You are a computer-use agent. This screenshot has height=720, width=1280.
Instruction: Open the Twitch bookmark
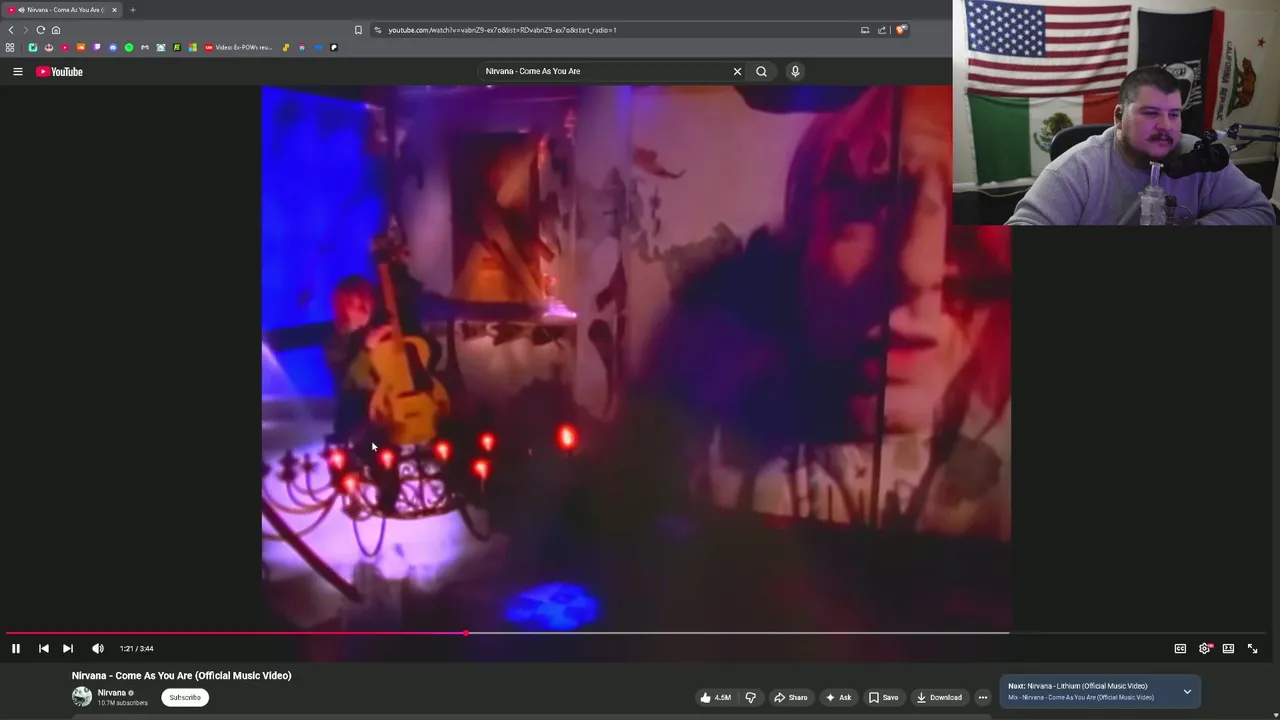(x=97, y=47)
